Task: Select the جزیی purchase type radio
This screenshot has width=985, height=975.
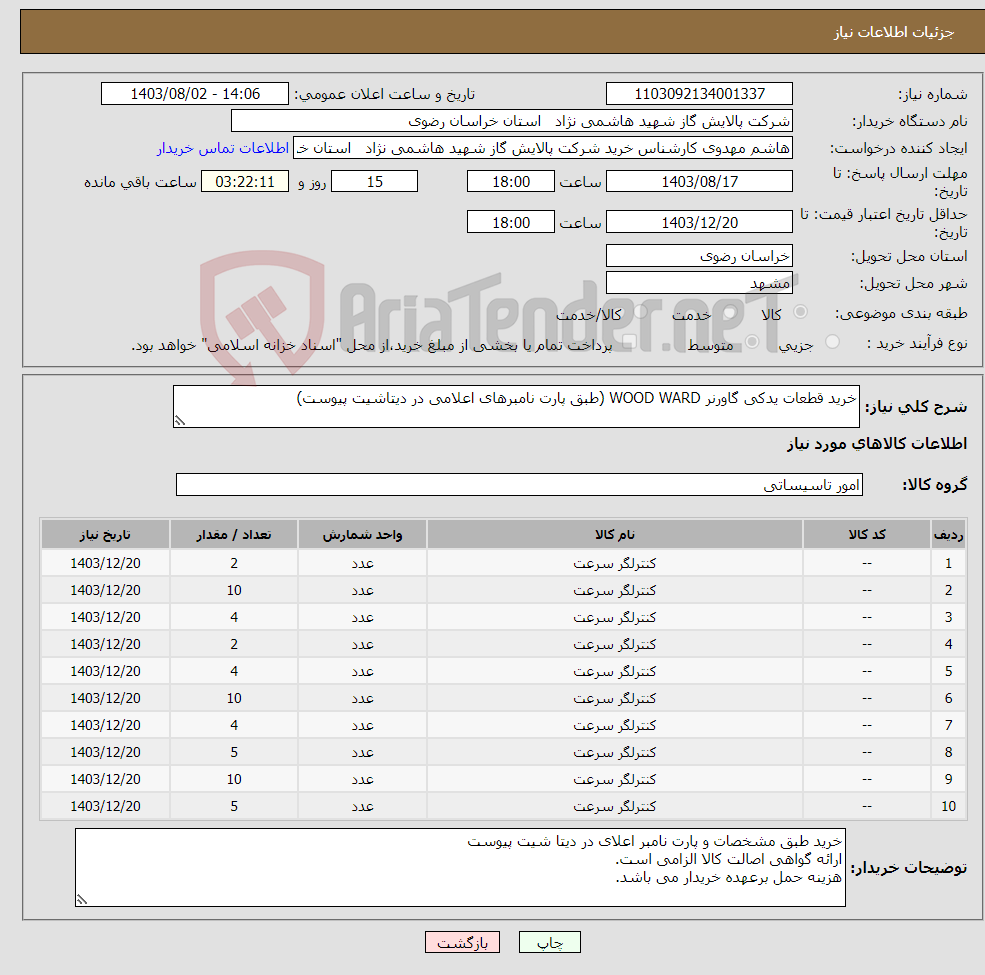Action: click(832, 341)
